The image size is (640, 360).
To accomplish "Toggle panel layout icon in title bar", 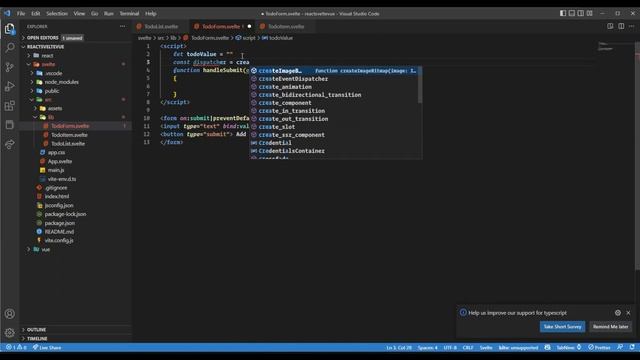I will [x=572, y=13].
